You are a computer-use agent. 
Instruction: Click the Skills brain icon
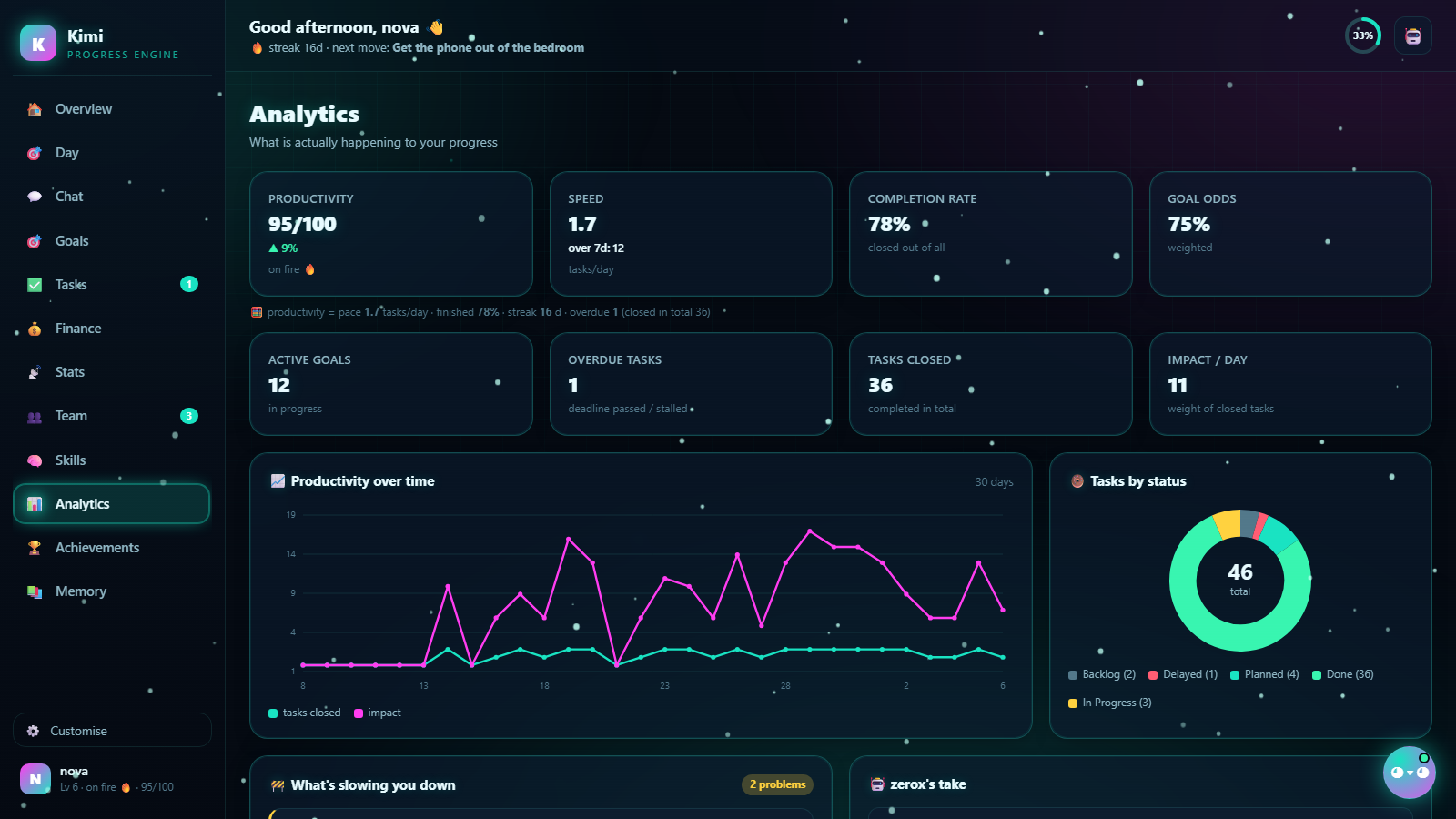(35, 460)
